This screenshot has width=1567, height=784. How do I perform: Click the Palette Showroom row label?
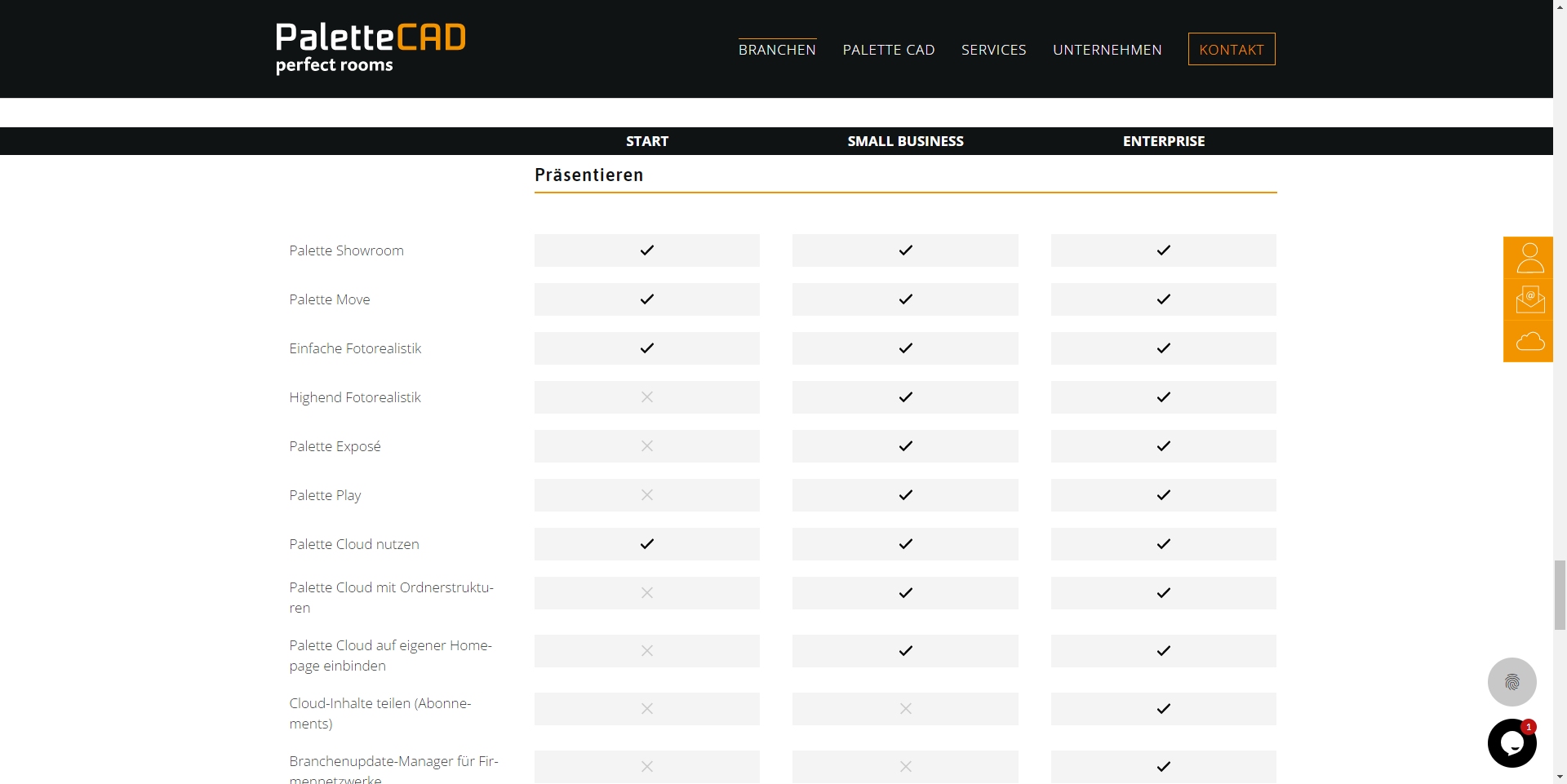coord(346,250)
